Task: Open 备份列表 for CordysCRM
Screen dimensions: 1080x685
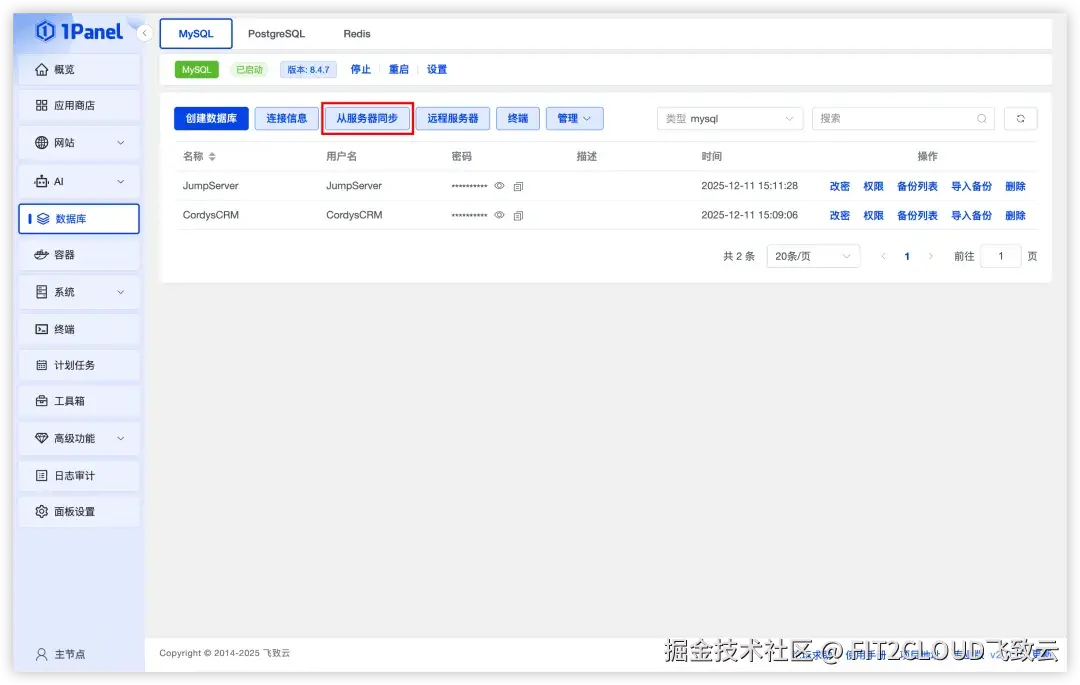Action: coord(917,215)
